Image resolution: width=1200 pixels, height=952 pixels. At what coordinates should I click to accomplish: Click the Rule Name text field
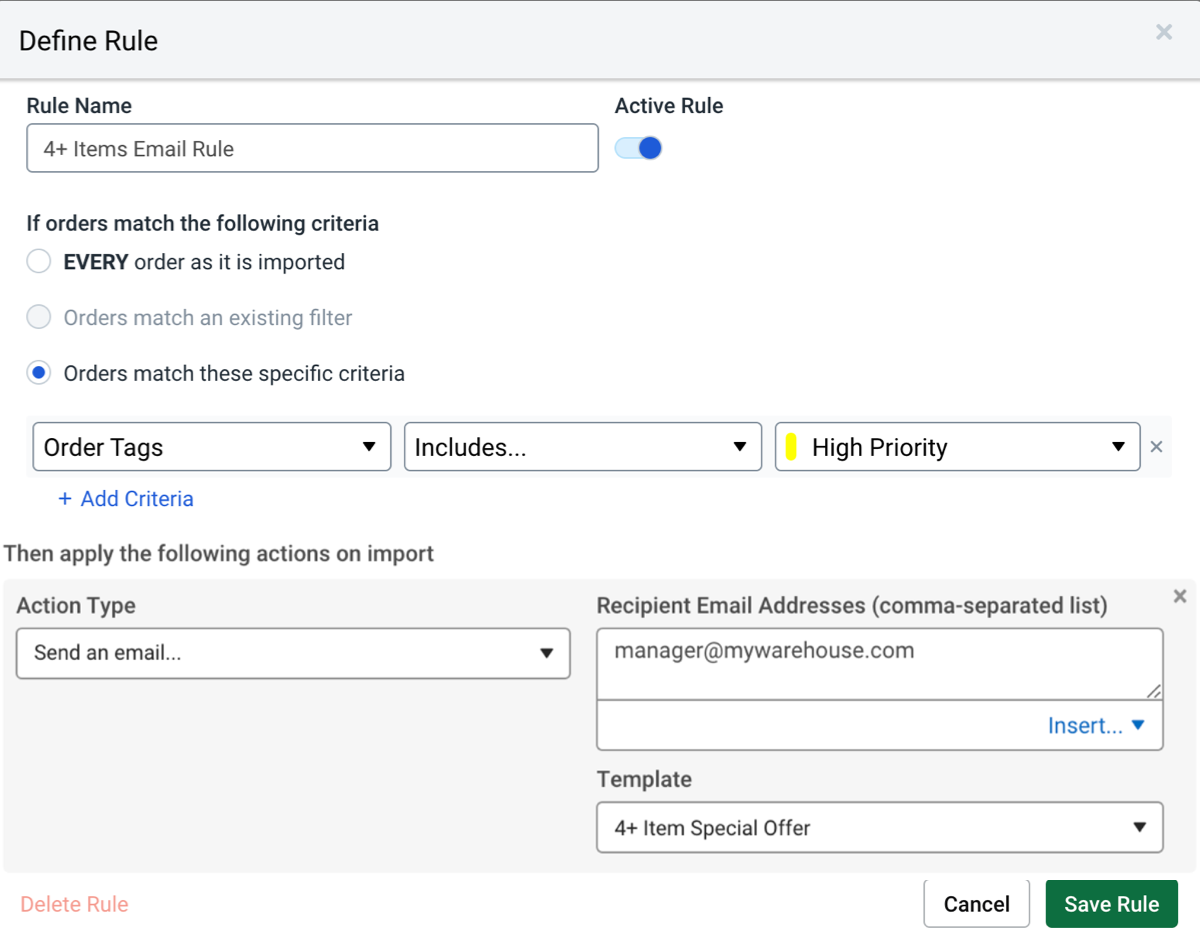click(312, 149)
